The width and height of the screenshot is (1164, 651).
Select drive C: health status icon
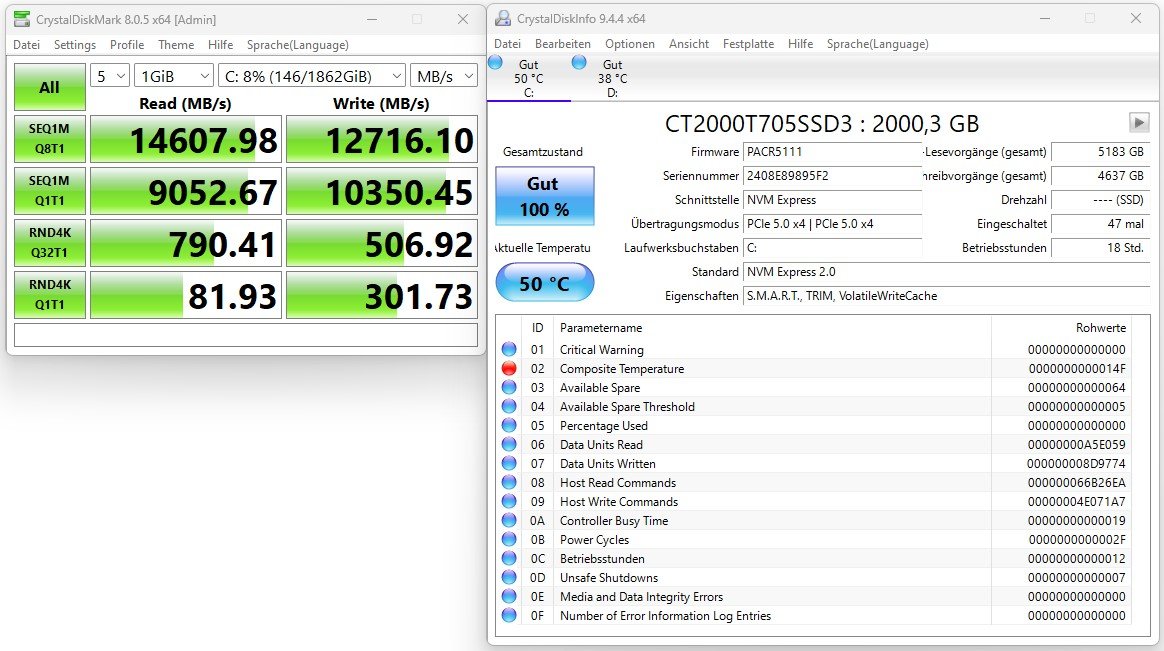click(x=494, y=63)
